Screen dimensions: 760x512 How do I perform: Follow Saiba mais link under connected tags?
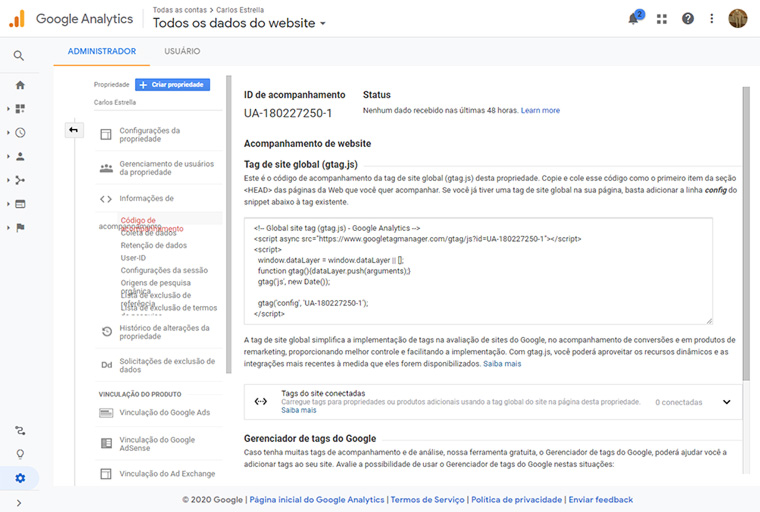(299, 410)
